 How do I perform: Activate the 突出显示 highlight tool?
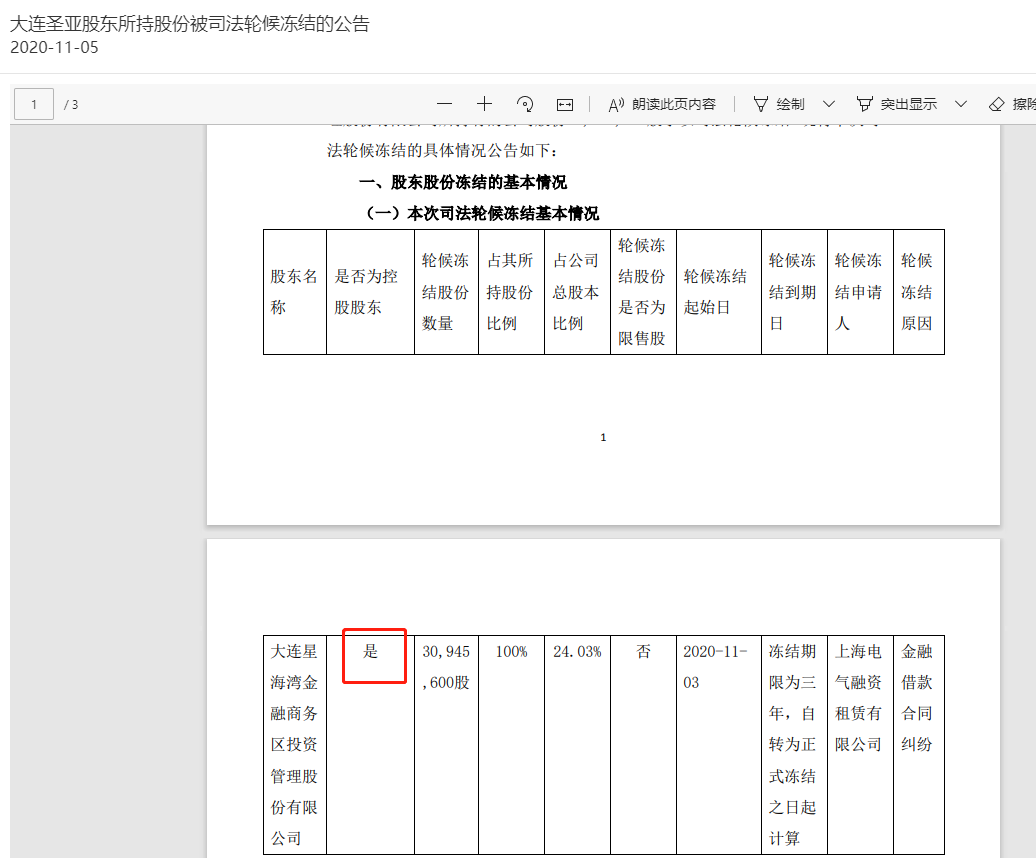(x=897, y=104)
